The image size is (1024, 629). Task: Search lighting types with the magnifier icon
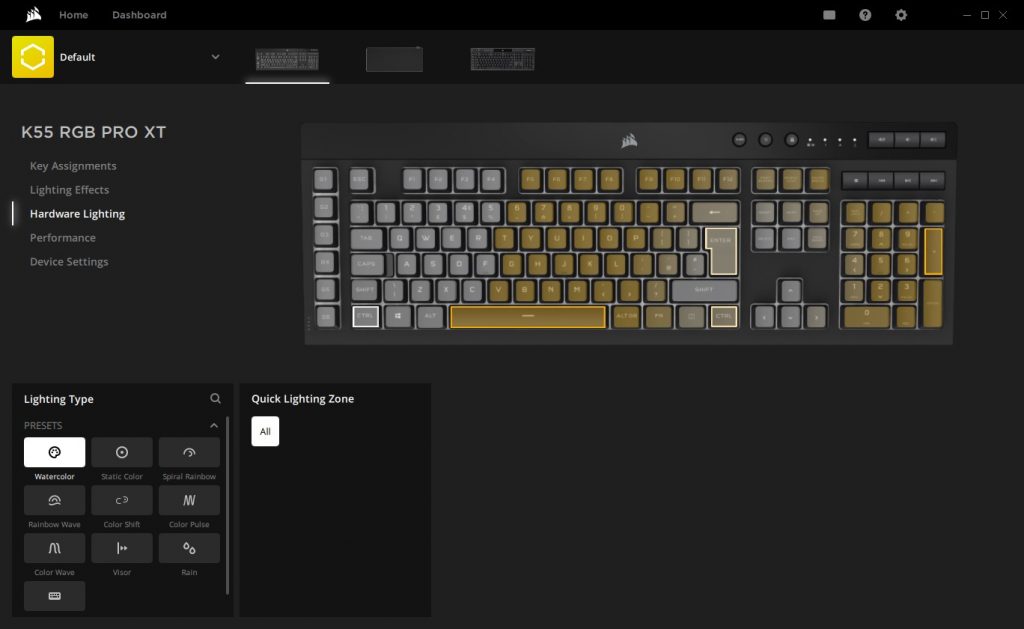pyautogui.click(x=215, y=398)
